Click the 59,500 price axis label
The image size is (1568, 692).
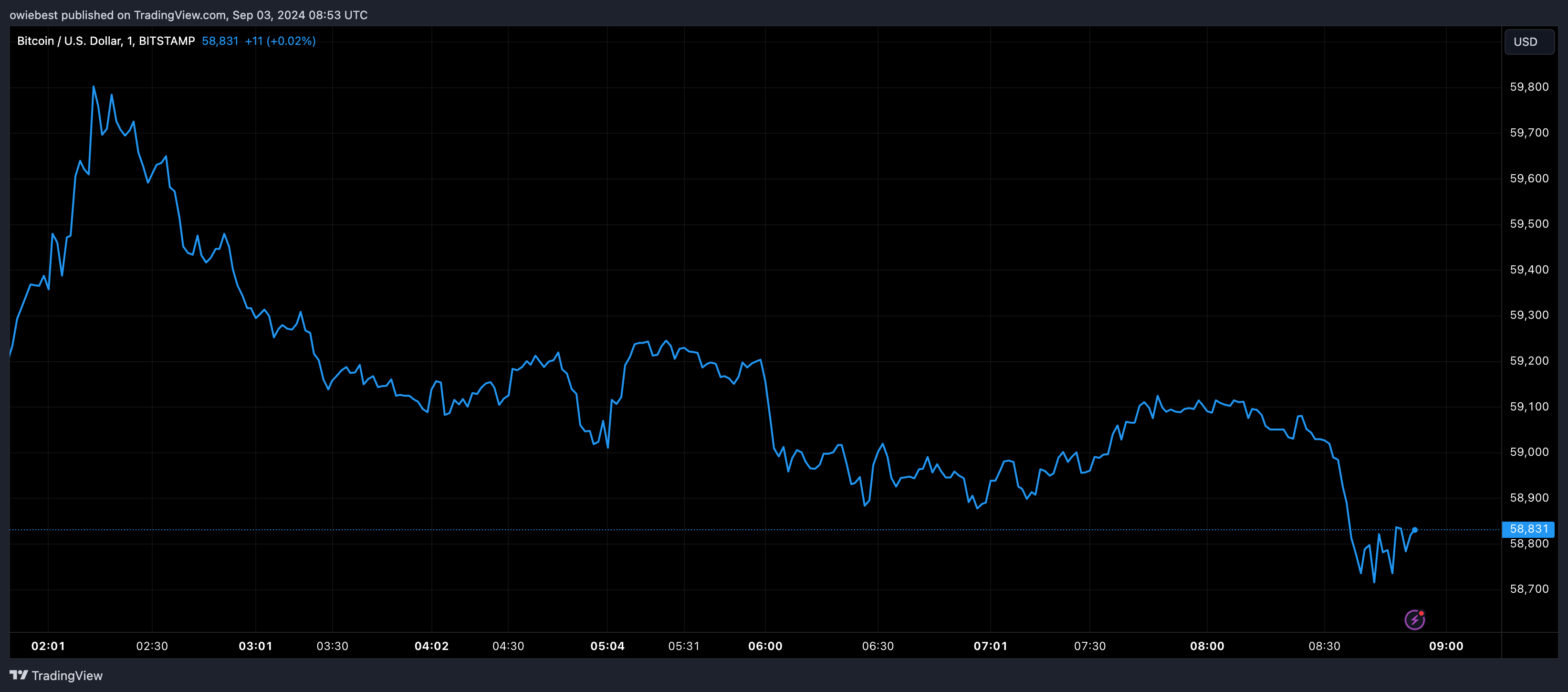(x=1529, y=224)
